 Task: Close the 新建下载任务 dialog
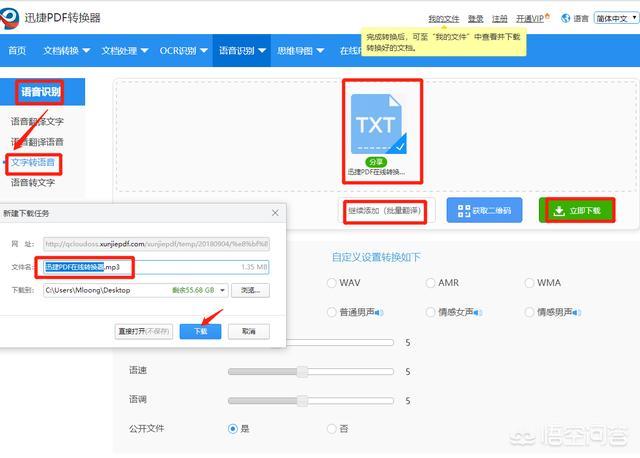point(275,213)
